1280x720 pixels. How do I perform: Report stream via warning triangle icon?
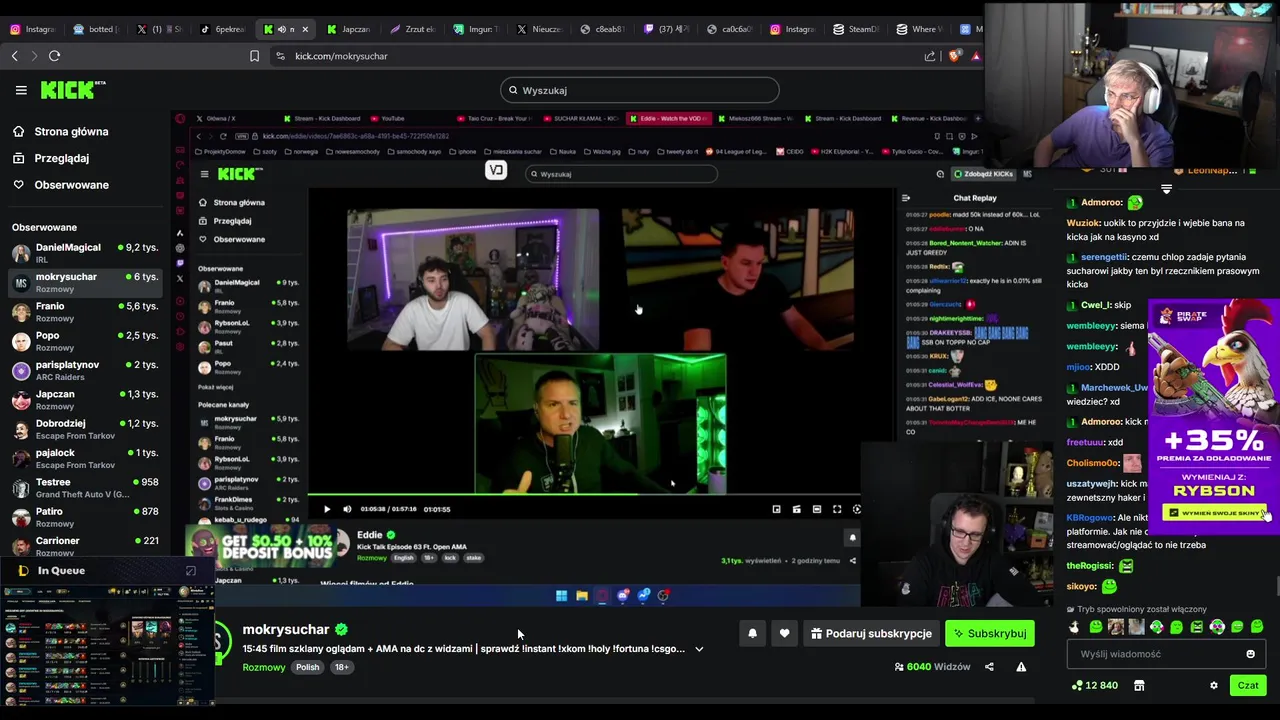tap(1021, 667)
